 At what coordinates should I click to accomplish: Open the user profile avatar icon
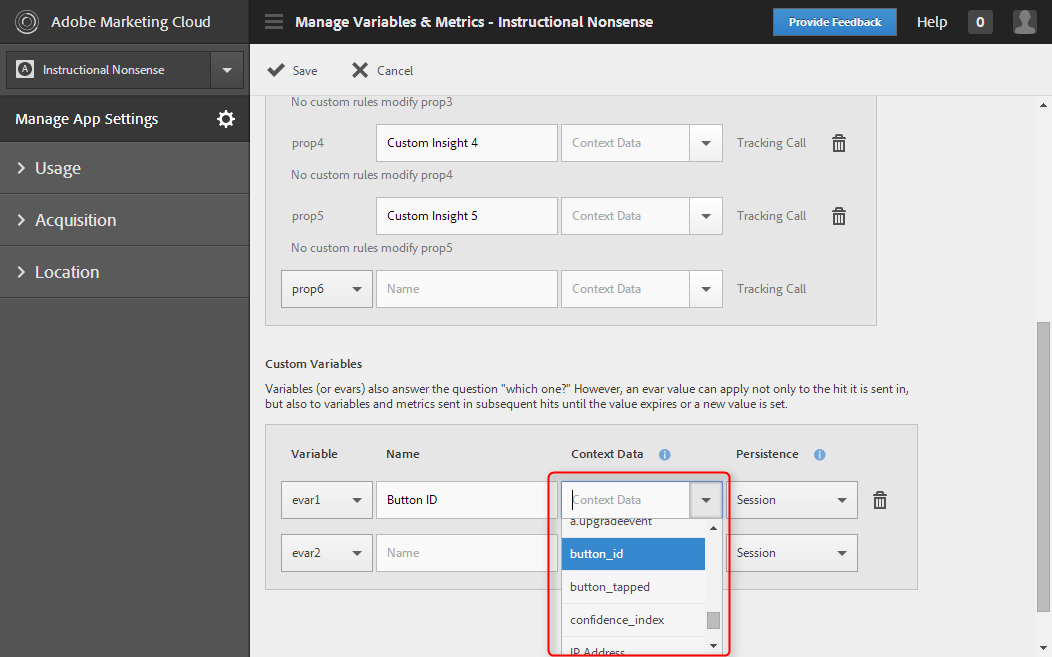click(x=1024, y=22)
